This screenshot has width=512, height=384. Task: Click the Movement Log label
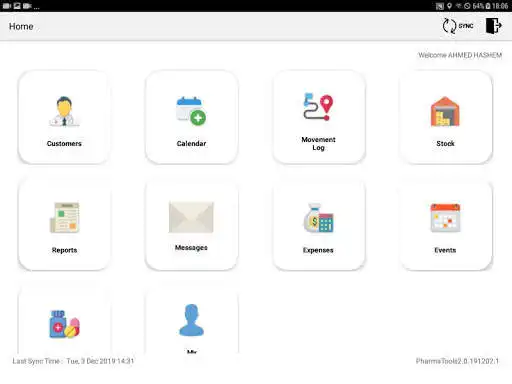[318, 144]
